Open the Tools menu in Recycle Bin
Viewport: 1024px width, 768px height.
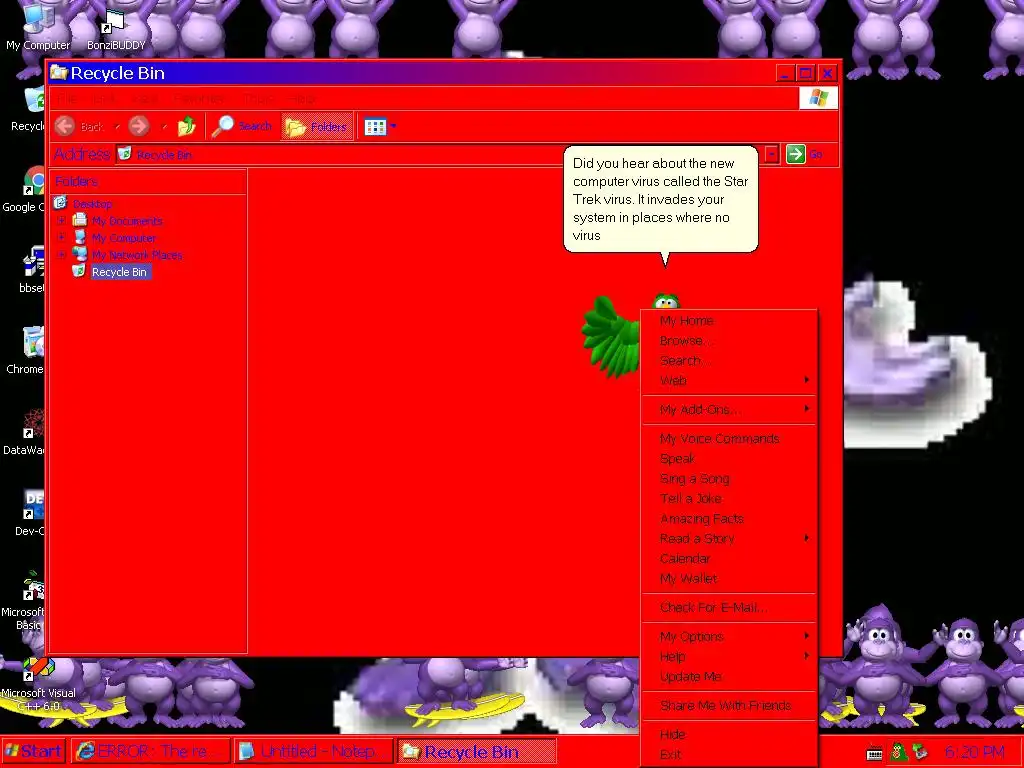[259, 99]
